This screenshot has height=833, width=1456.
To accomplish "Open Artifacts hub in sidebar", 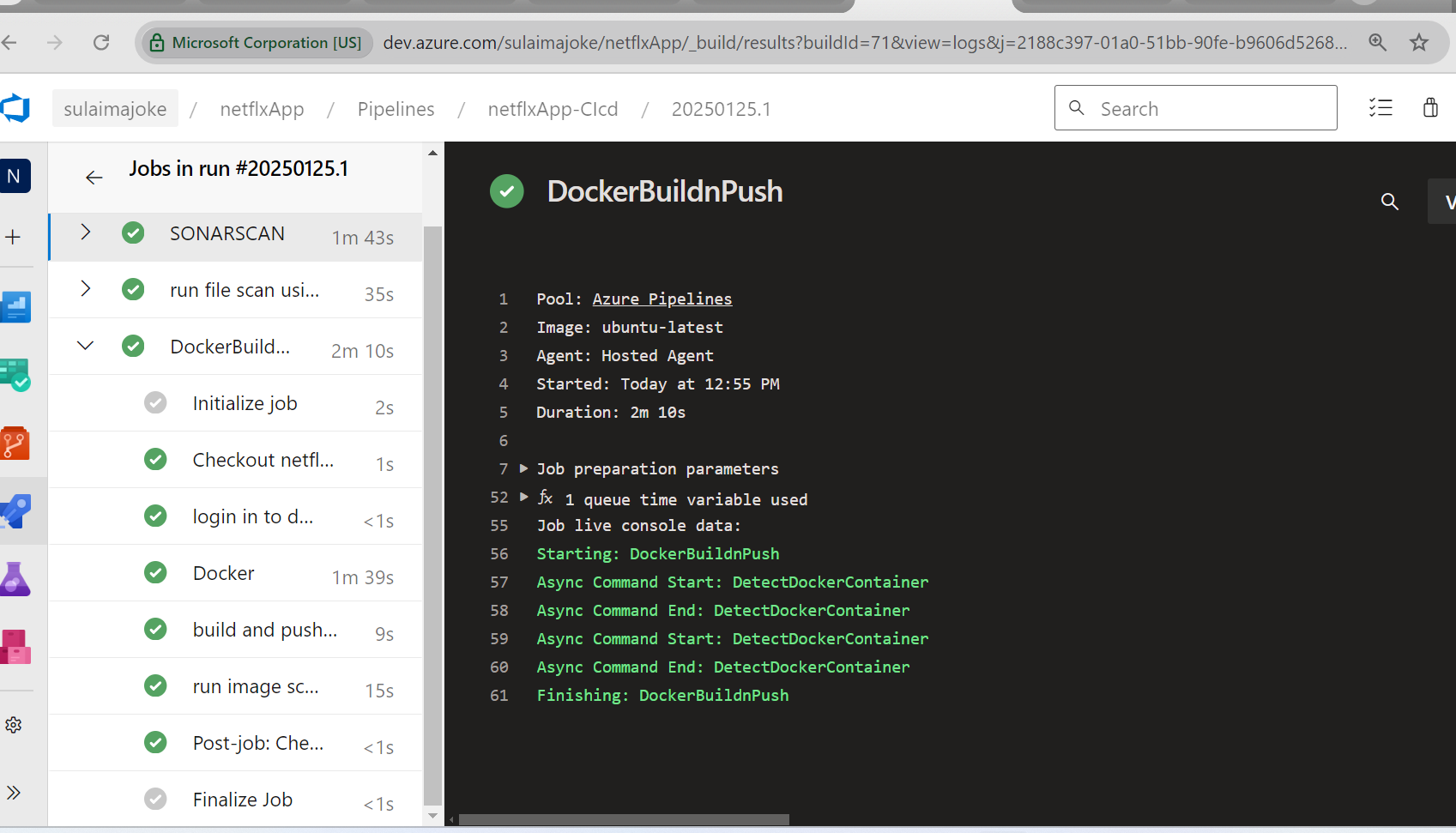I will click(15, 646).
